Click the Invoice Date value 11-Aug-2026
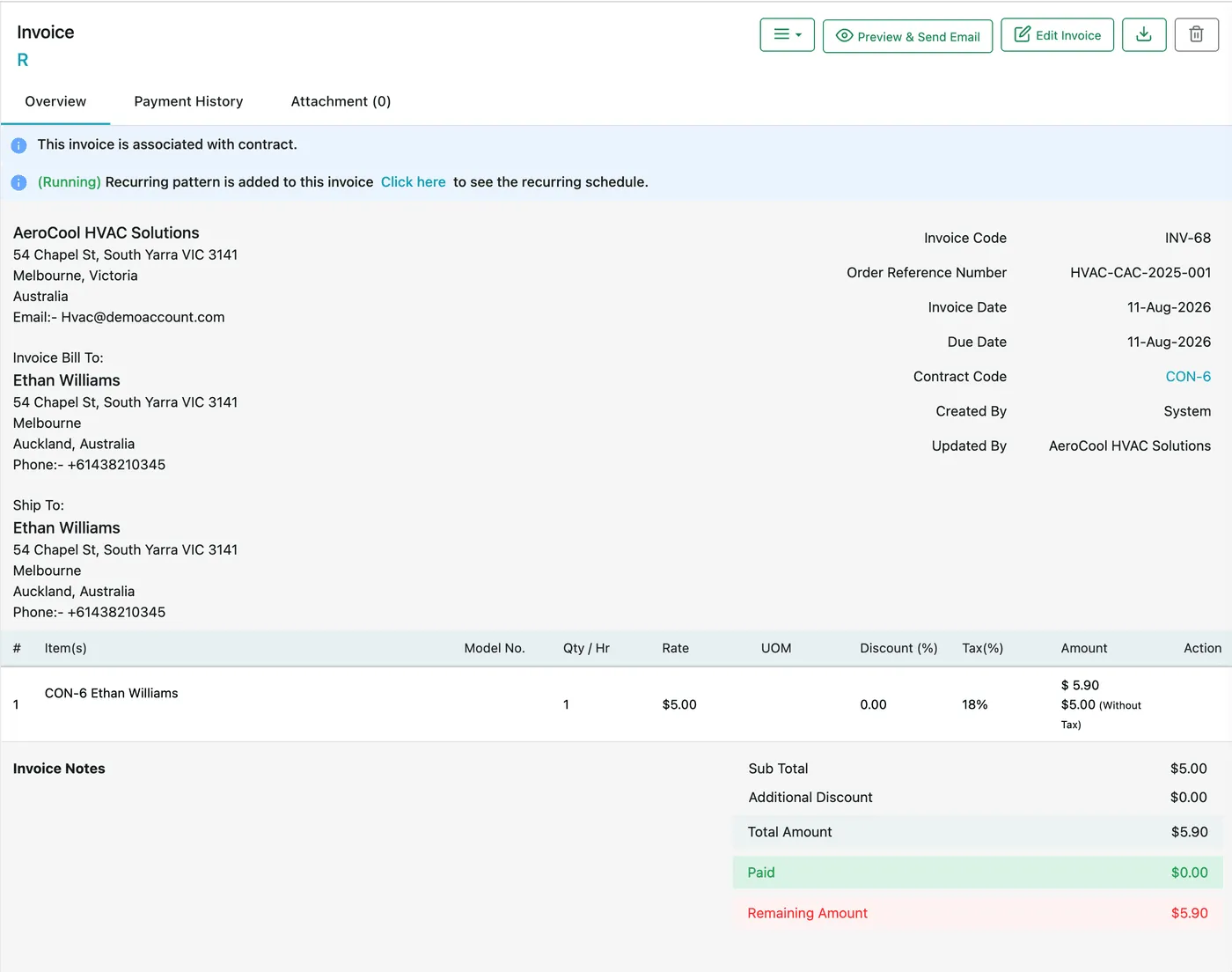The image size is (1232, 972). click(1169, 307)
